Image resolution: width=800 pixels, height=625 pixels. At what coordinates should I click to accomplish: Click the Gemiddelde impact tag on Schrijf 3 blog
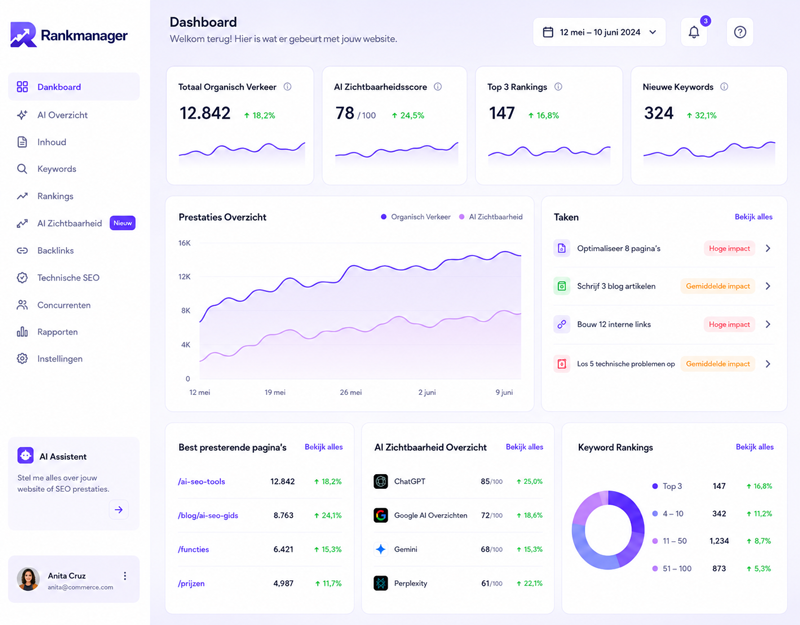click(x=718, y=286)
